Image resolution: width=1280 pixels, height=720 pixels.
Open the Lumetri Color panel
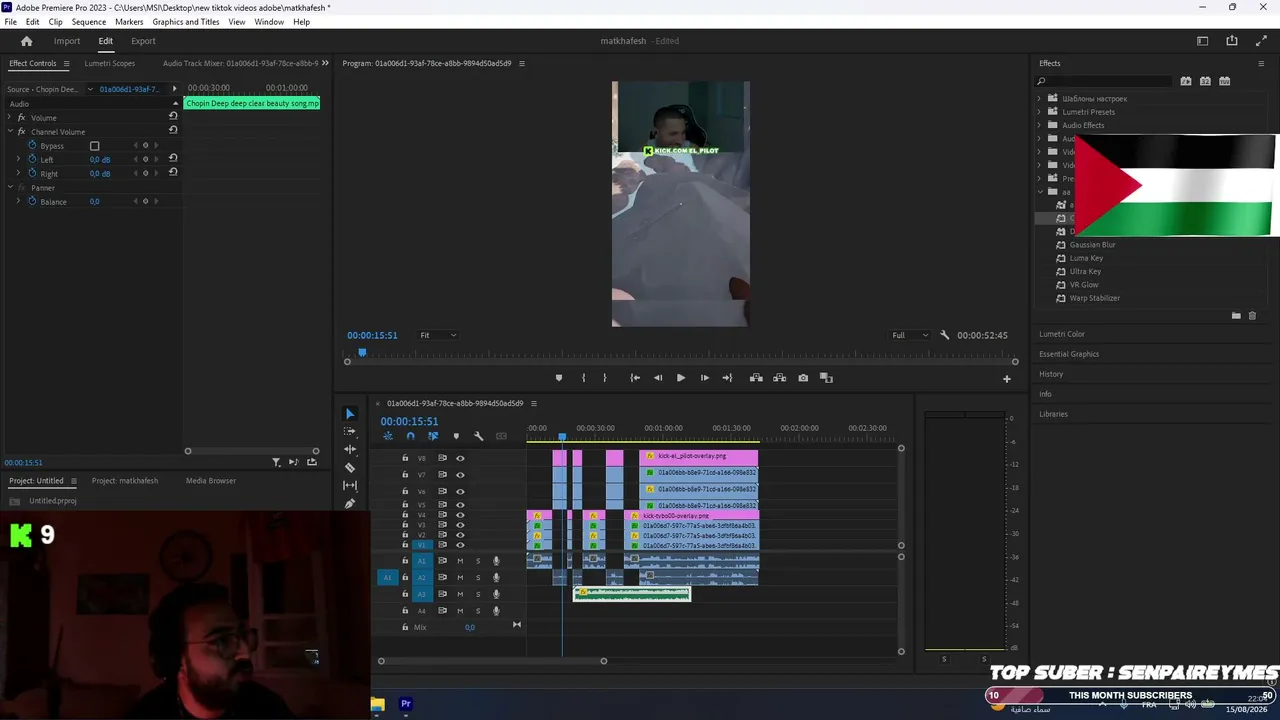[x=1062, y=334]
